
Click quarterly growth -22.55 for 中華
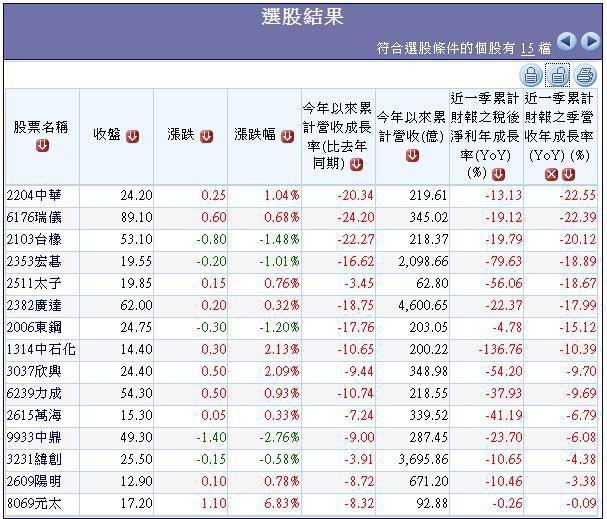(577, 195)
